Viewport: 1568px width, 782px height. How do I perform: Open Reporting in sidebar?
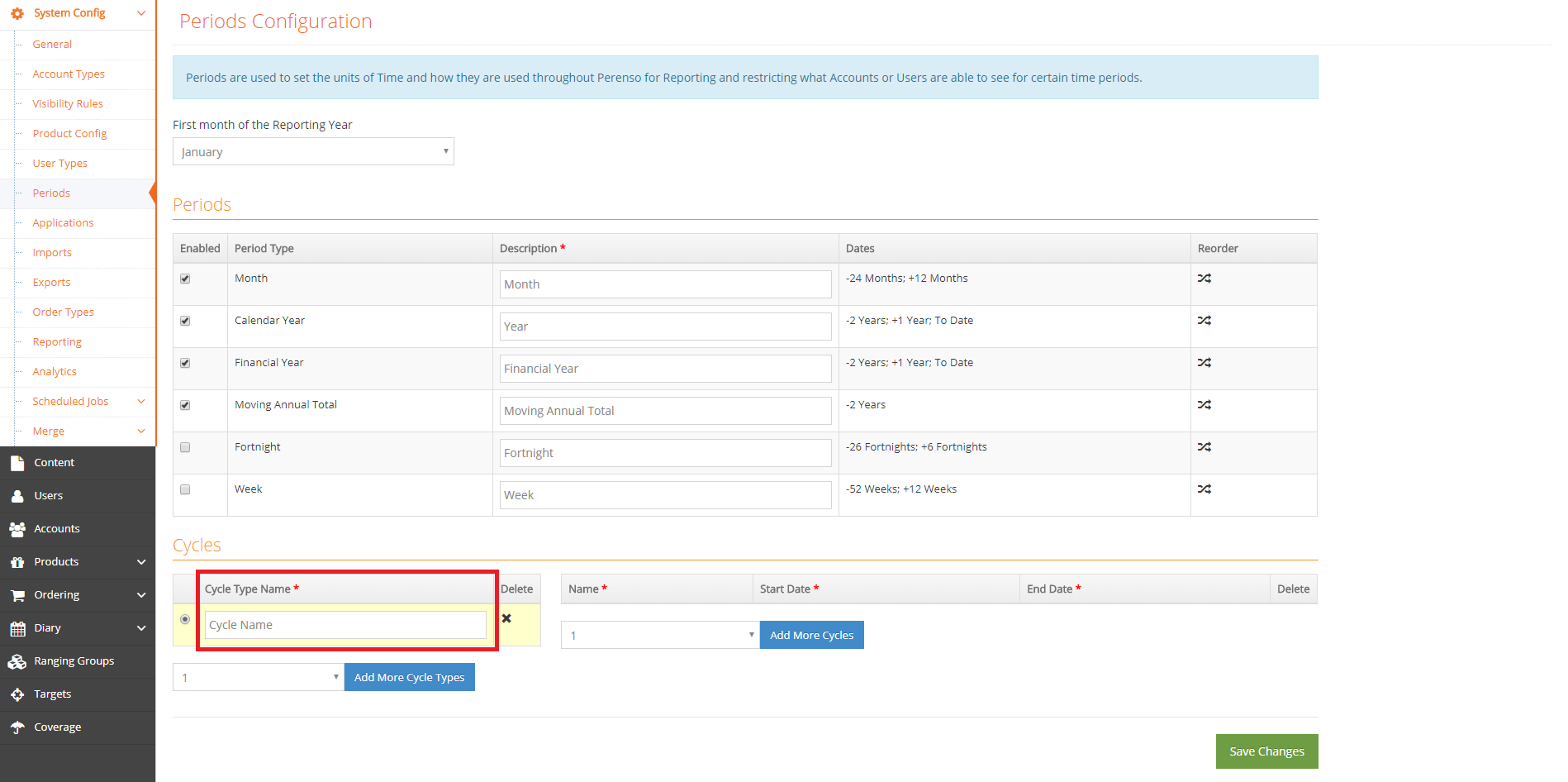[57, 342]
